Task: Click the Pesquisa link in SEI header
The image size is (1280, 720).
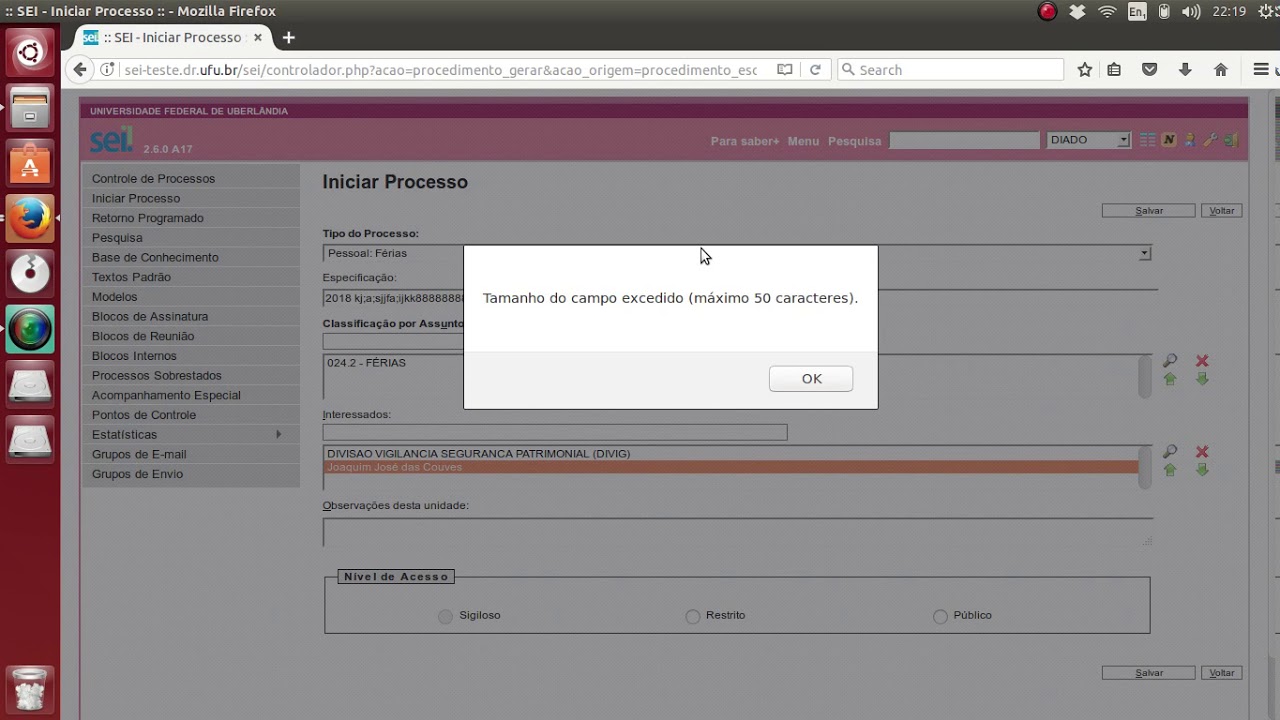Action: pos(855,141)
